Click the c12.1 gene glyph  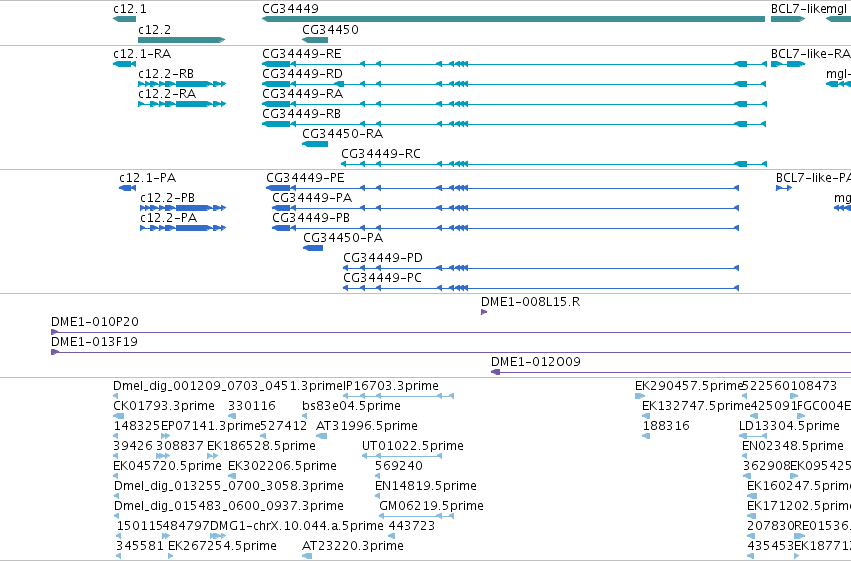[124, 19]
